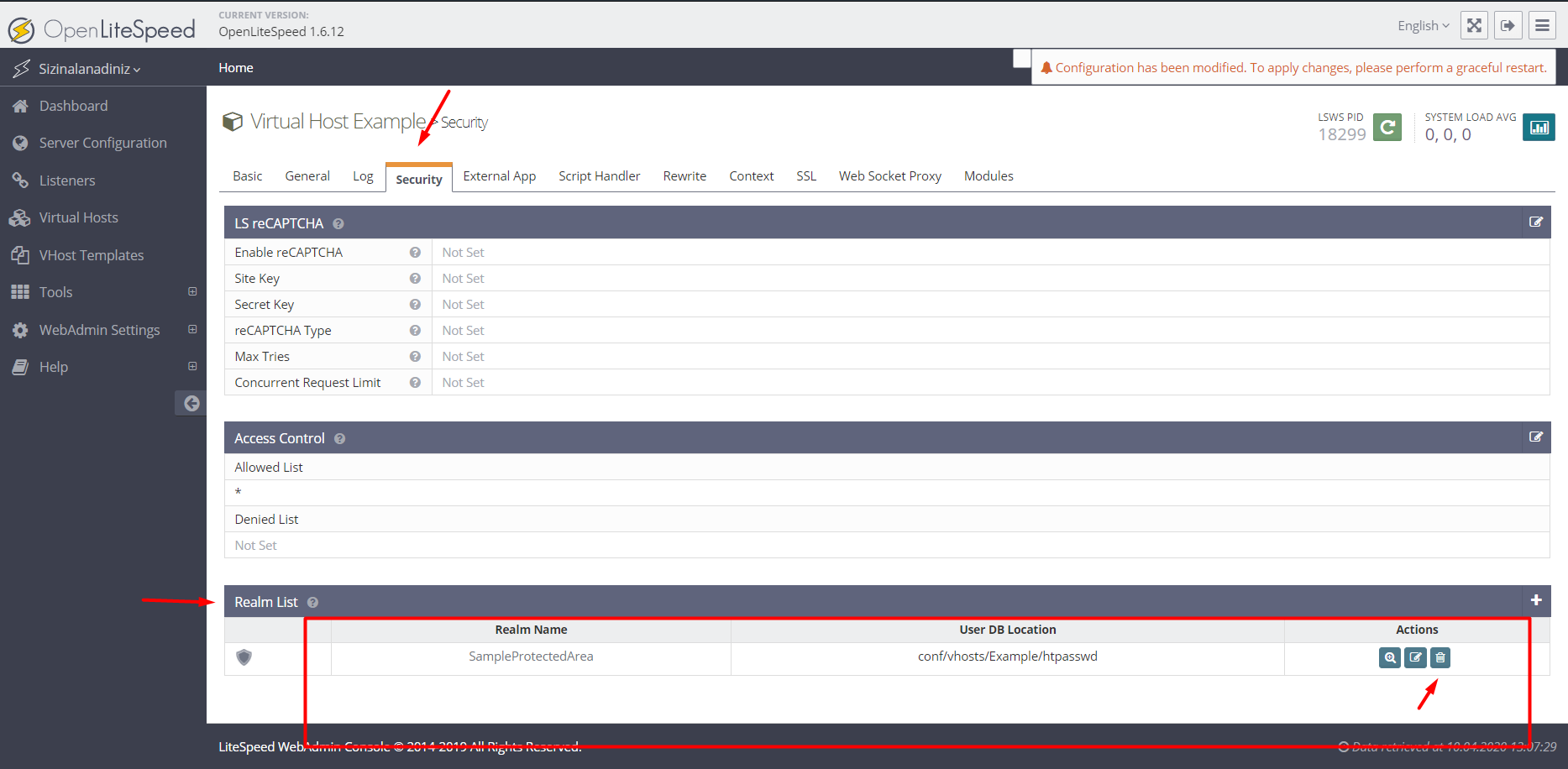
Task: Edit the SampleProtectedArea realm
Action: tap(1415, 657)
